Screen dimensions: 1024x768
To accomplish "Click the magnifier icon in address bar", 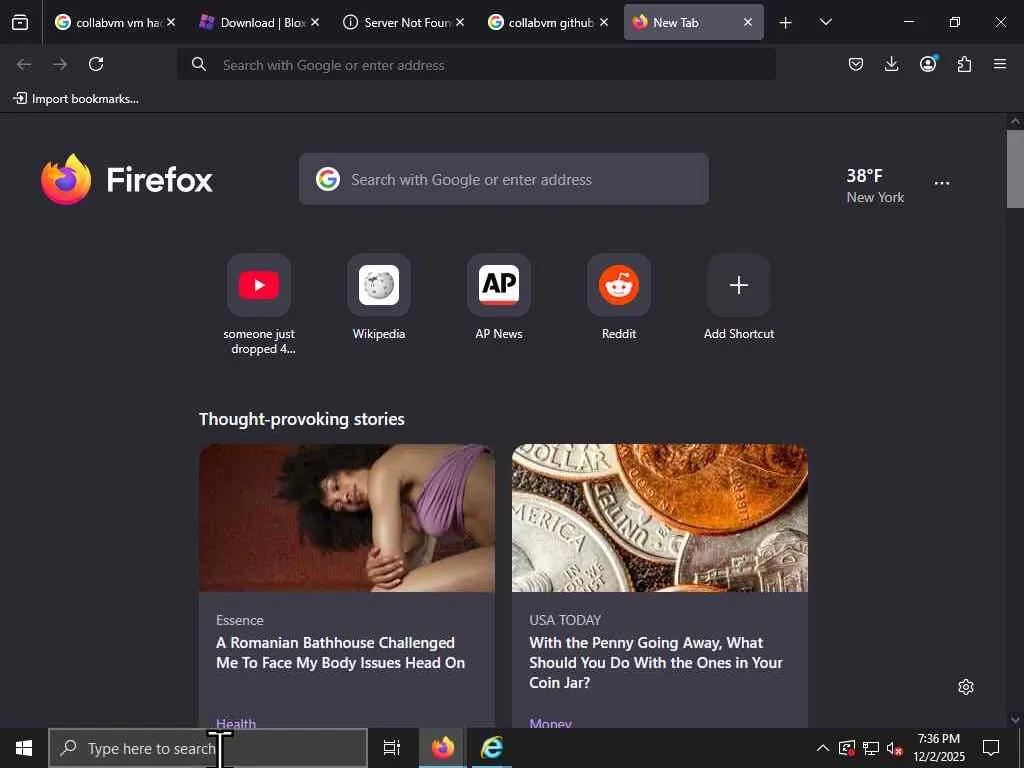I will [199, 64].
